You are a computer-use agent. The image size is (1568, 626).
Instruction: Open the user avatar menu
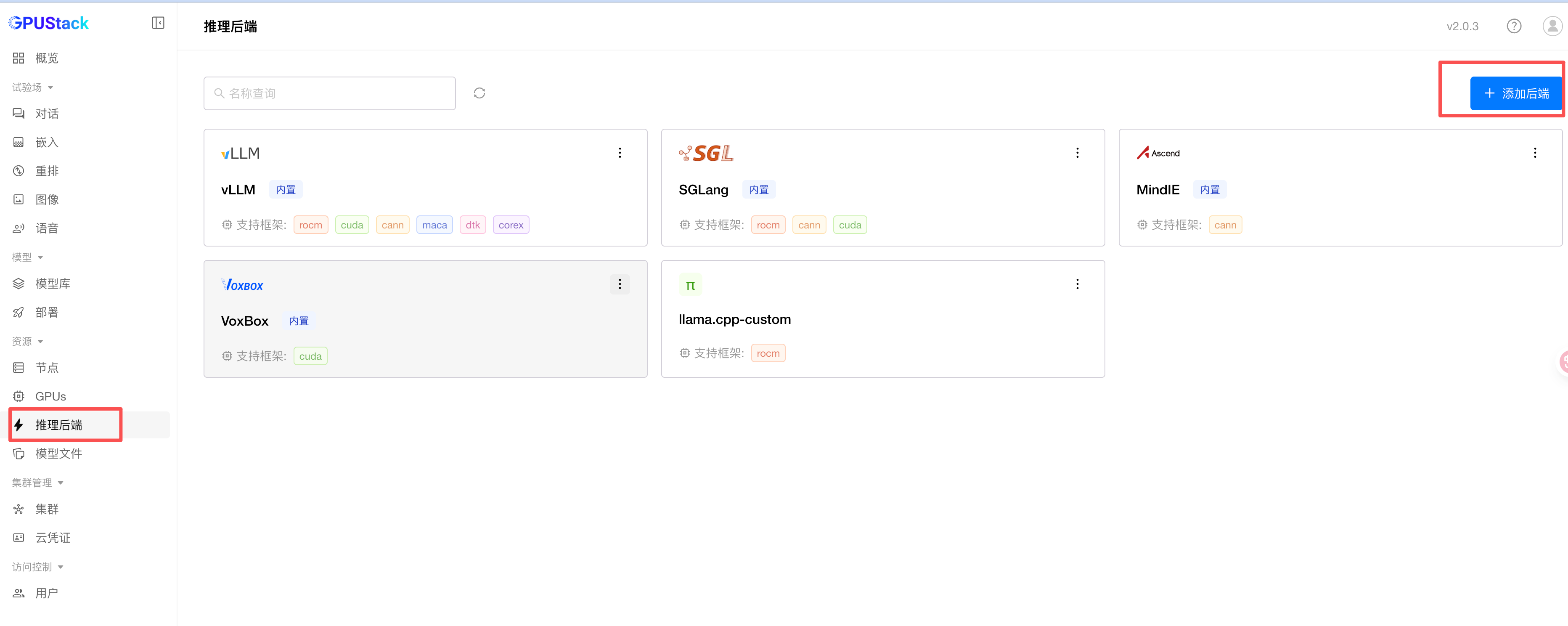pyautogui.click(x=1552, y=26)
